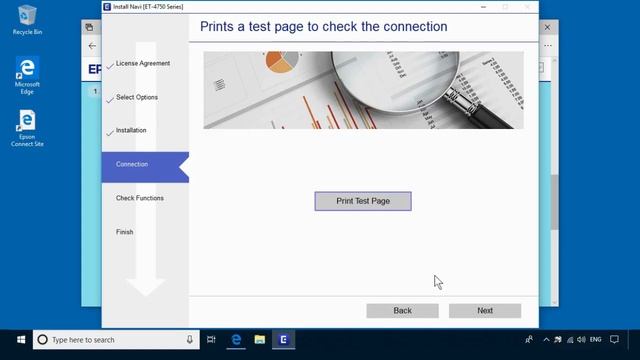Select the License Agreement step
The height and width of the screenshot is (360, 640).
142,63
